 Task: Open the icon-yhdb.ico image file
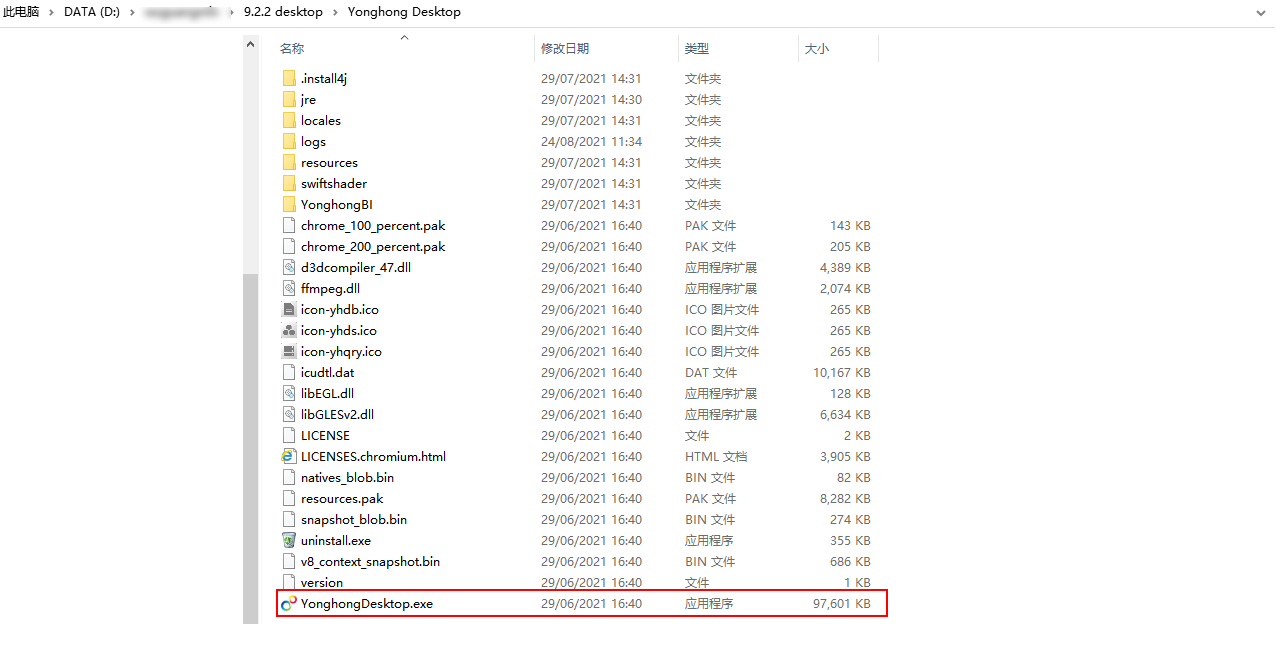(339, 309)
